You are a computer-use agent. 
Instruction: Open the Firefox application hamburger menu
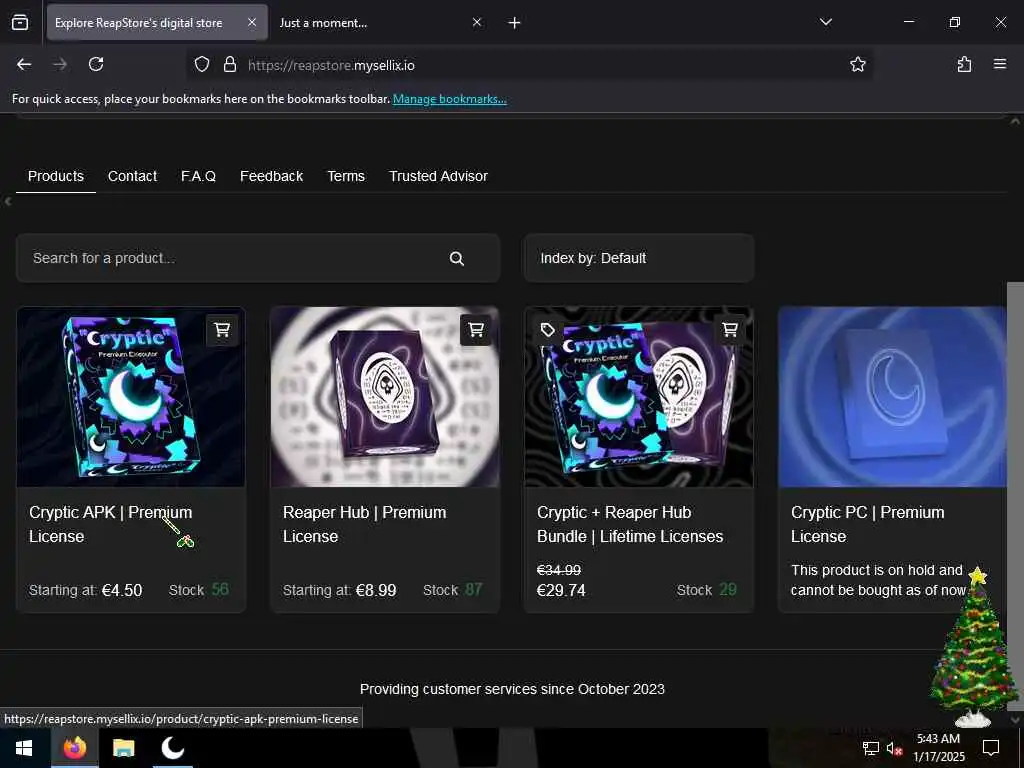tap(1000, 65)
